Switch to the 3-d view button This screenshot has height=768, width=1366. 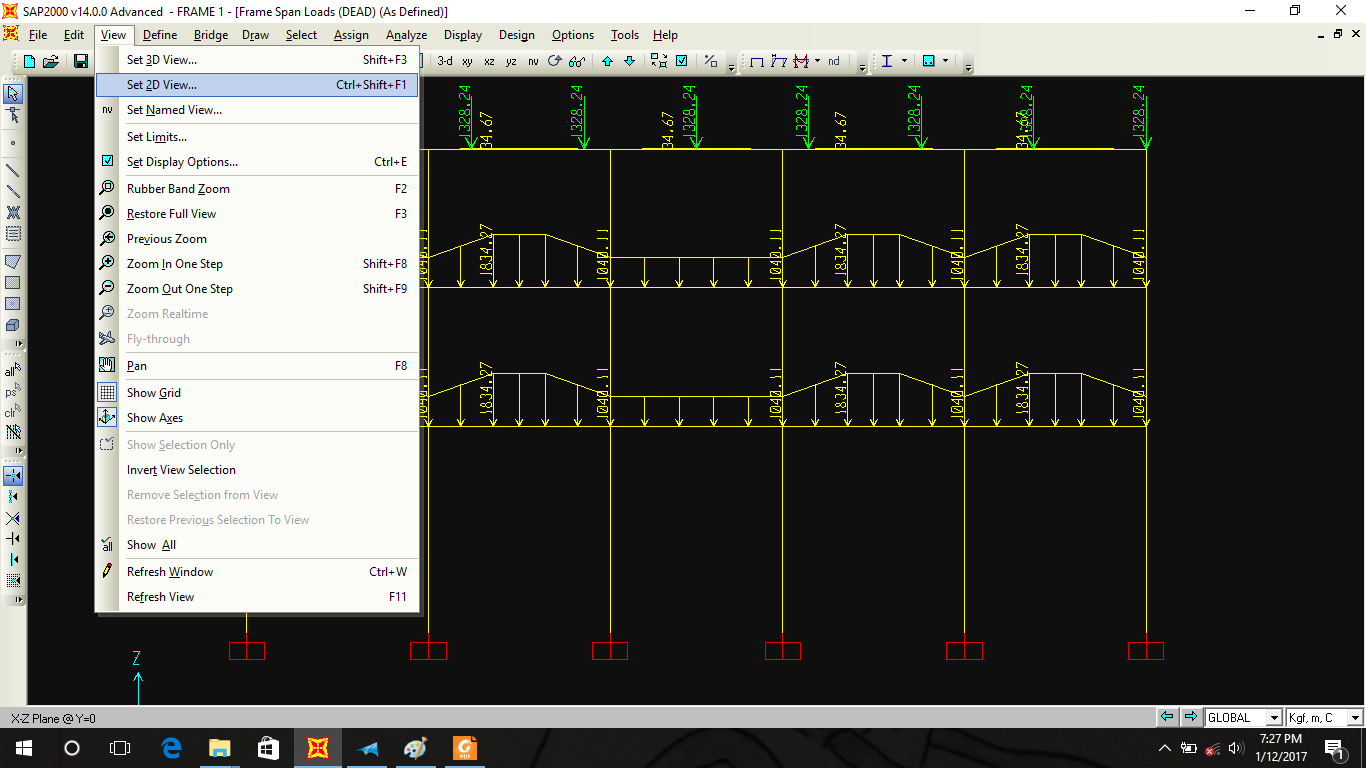point(444,61)
